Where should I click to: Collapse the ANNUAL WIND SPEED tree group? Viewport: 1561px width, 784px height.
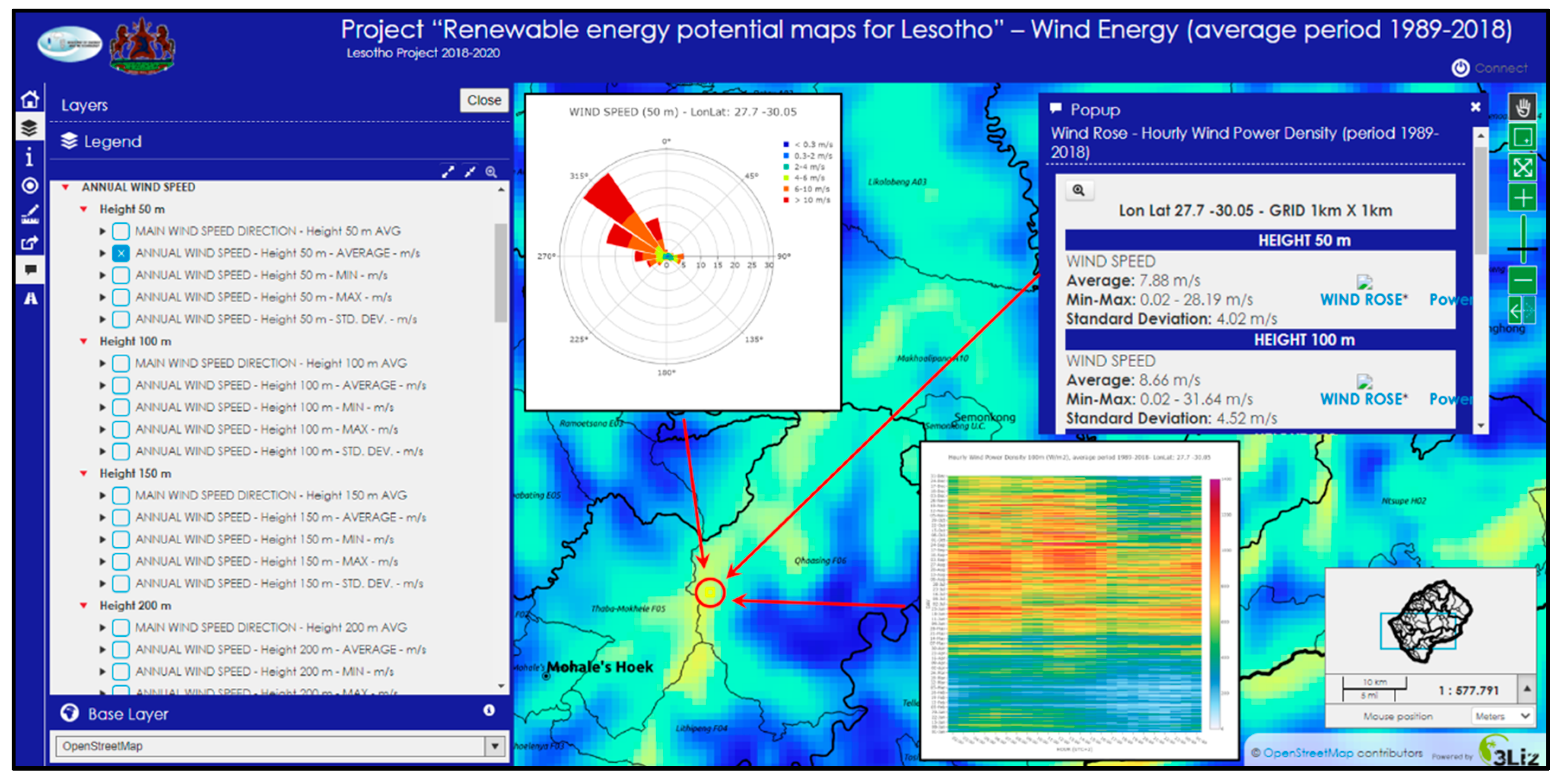pos(65,187)
